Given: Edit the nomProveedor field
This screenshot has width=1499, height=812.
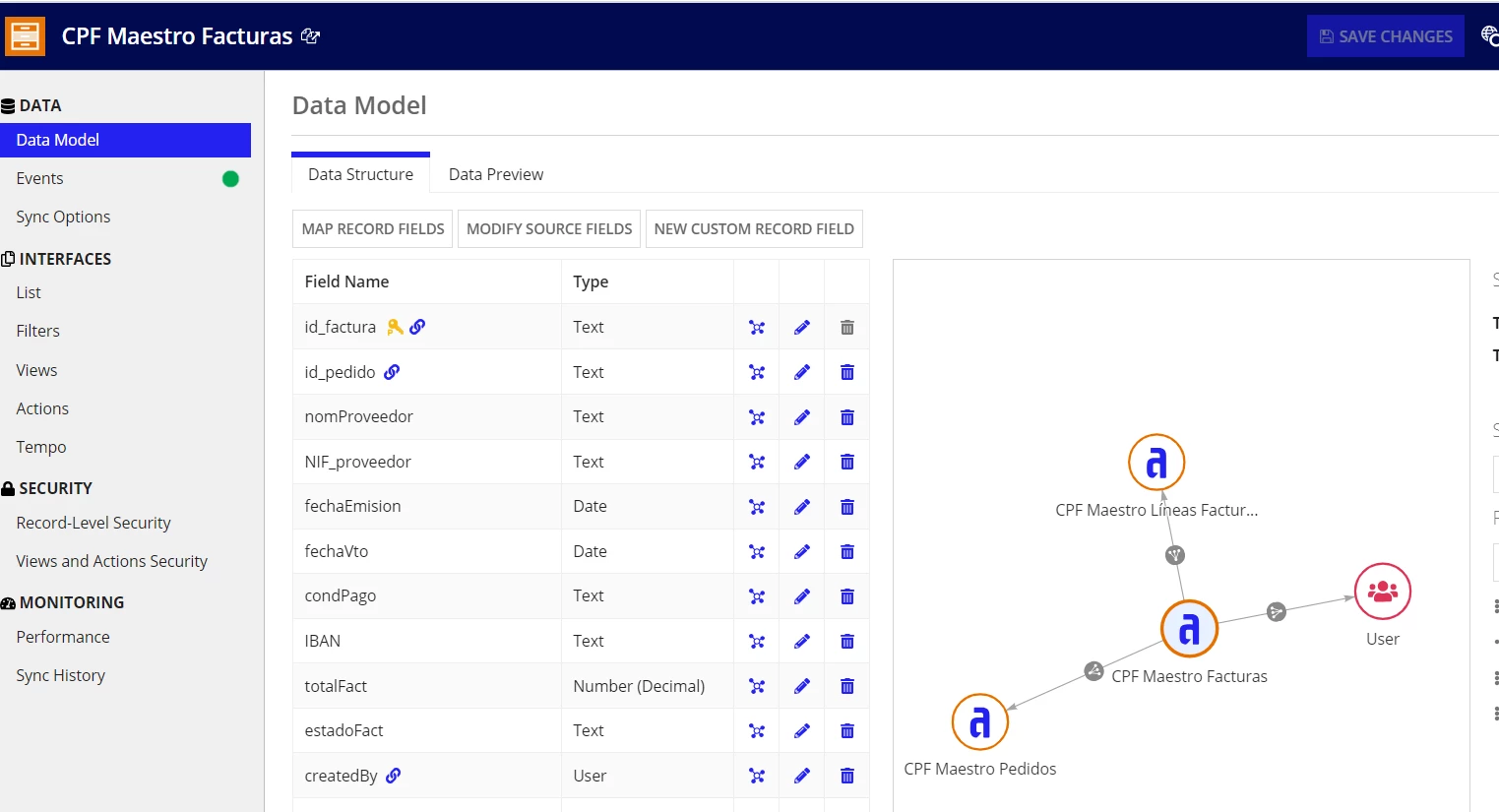Looking at the screenshot, I should pyautogui.click(x=802, y=417).
